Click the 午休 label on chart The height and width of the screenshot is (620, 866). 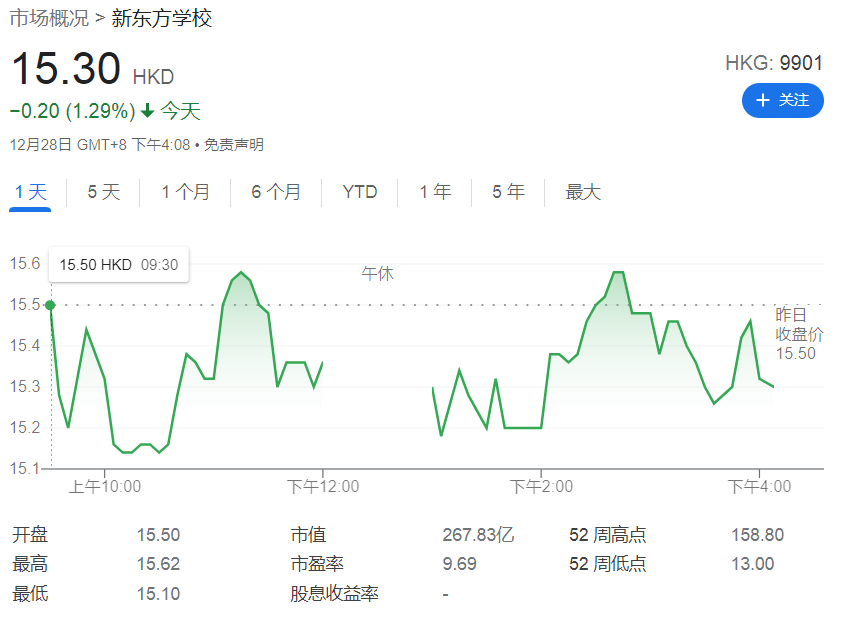(x=378, y=273)
